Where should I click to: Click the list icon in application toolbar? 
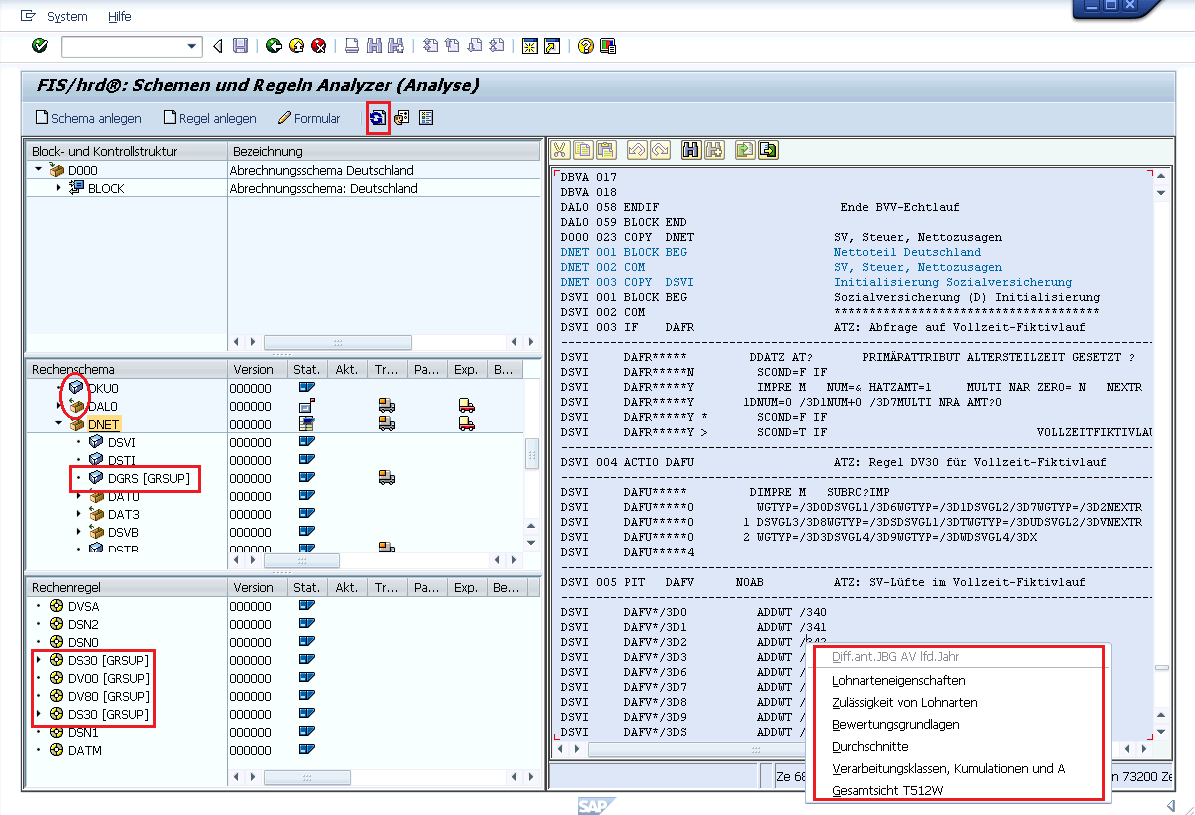(426, 118)
